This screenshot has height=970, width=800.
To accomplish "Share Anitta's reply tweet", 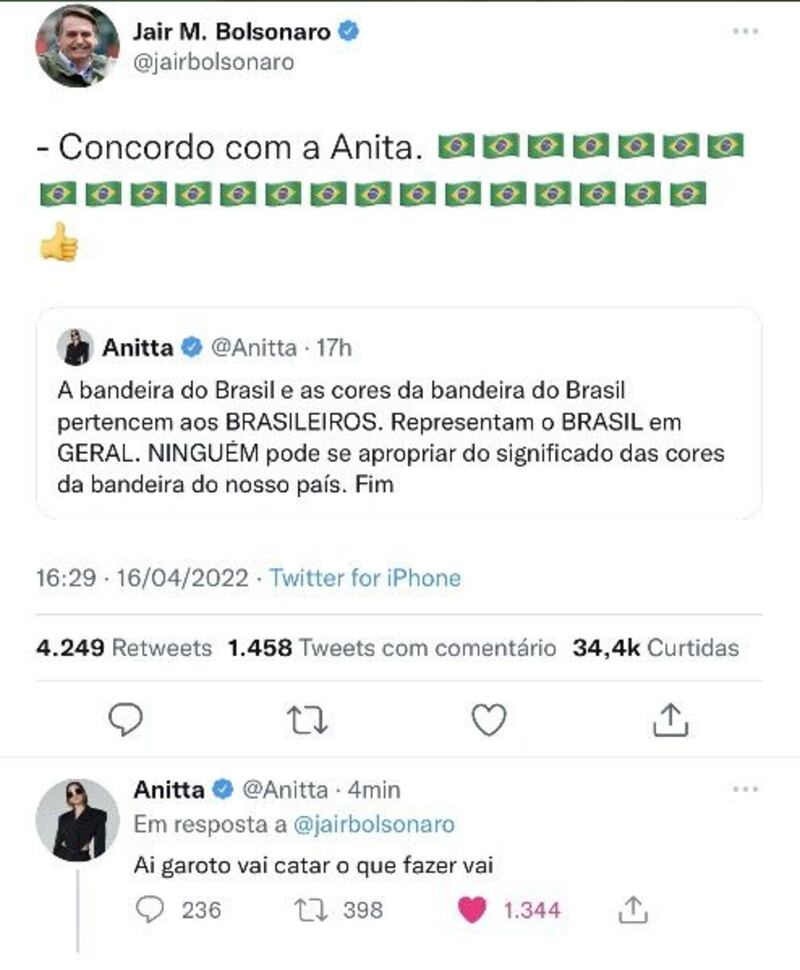I will pyautogui.click(x=632, y=909).
